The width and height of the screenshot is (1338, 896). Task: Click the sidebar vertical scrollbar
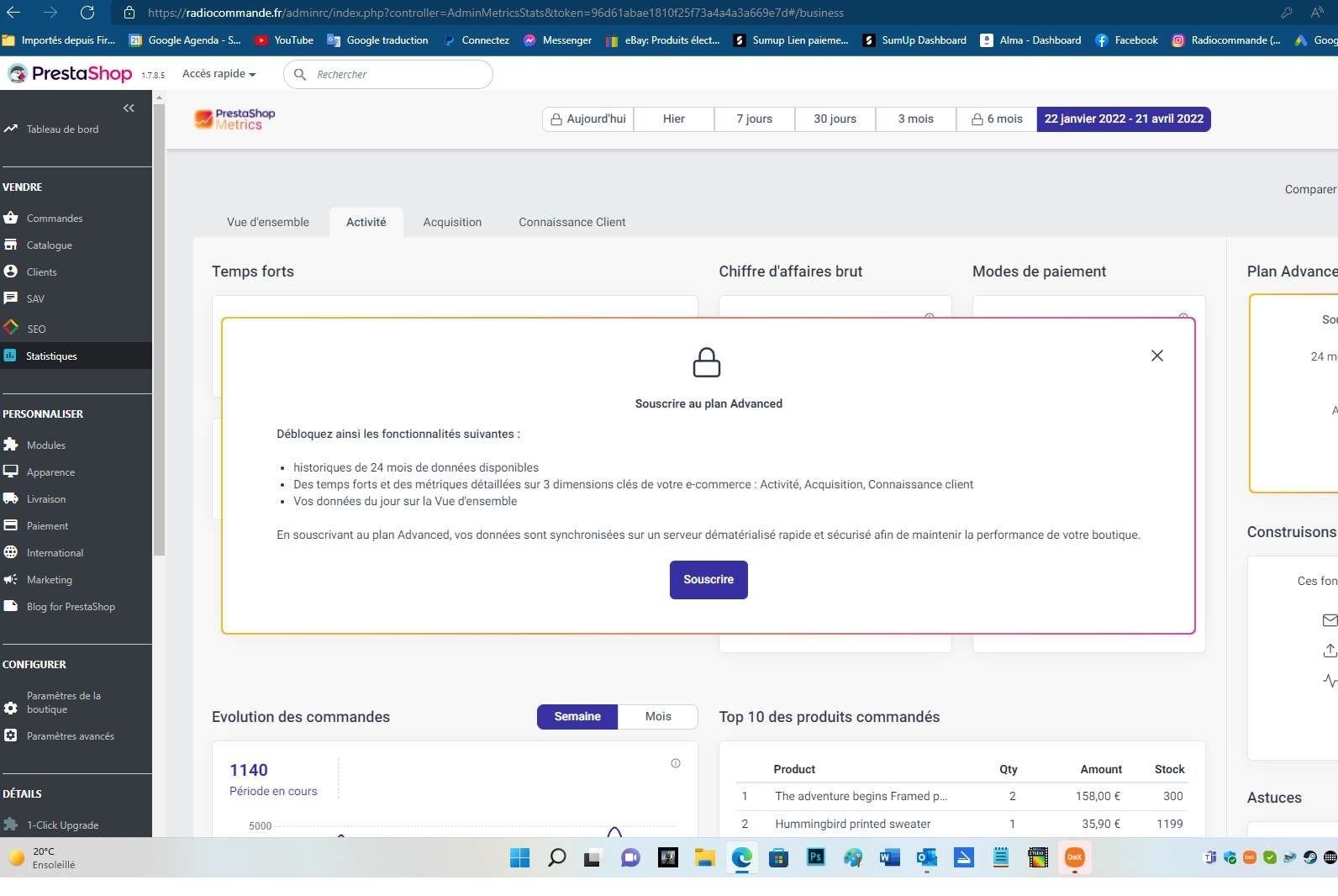159,329
